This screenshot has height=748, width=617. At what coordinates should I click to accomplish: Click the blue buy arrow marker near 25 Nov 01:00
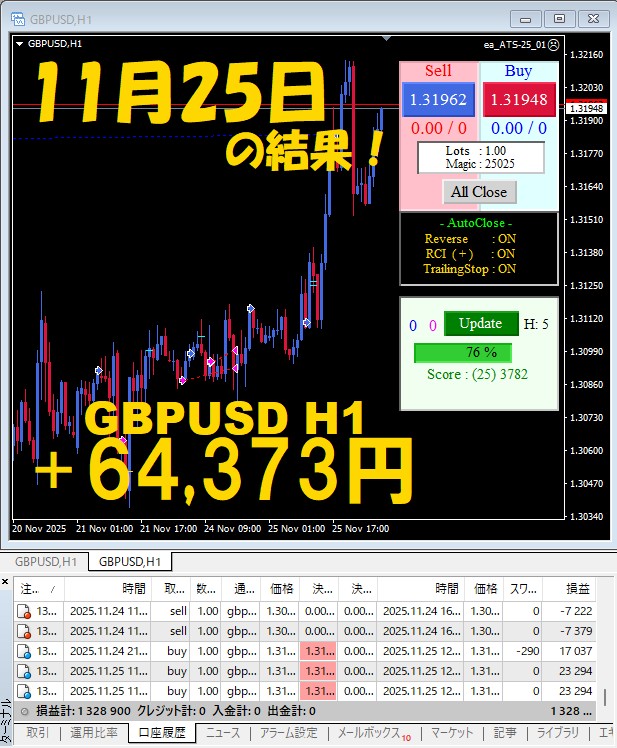tap(306, 323)
